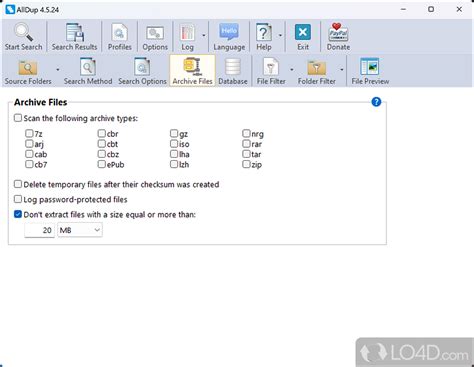Check the 7z archive type
The height and width of the screenshot is (367, 474).
point(29,133)
